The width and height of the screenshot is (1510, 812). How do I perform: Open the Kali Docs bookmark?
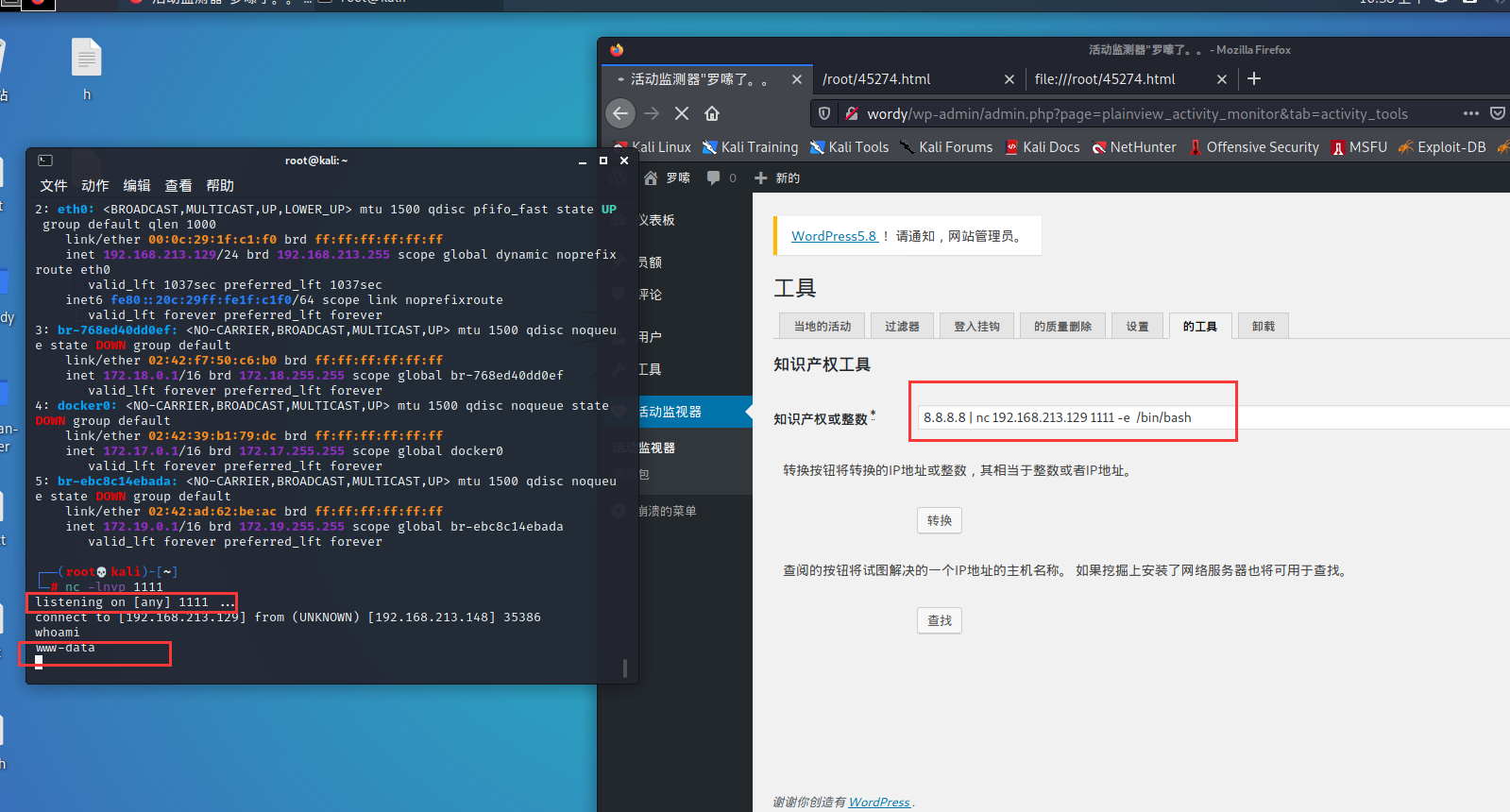point(1042,147)
